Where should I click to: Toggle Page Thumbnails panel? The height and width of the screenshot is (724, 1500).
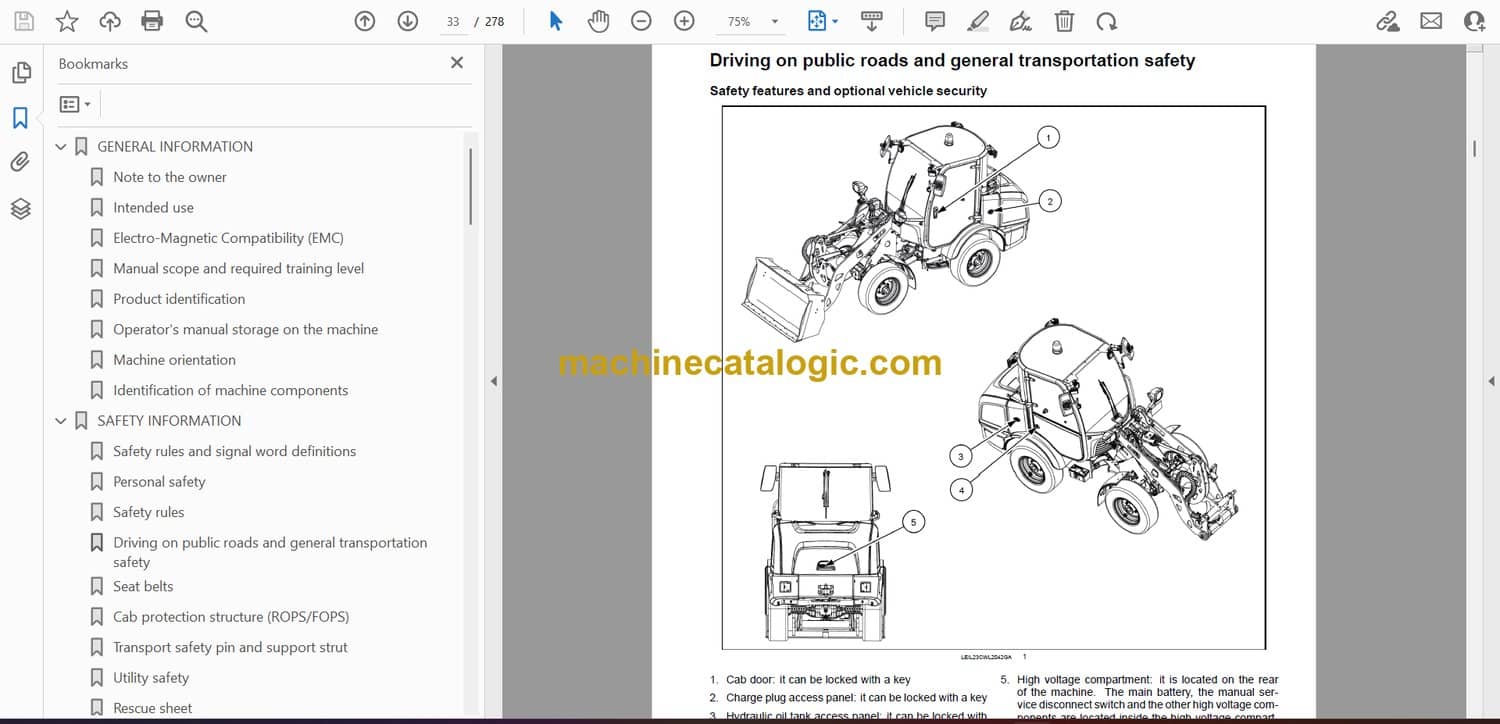(x=21, y=72)
